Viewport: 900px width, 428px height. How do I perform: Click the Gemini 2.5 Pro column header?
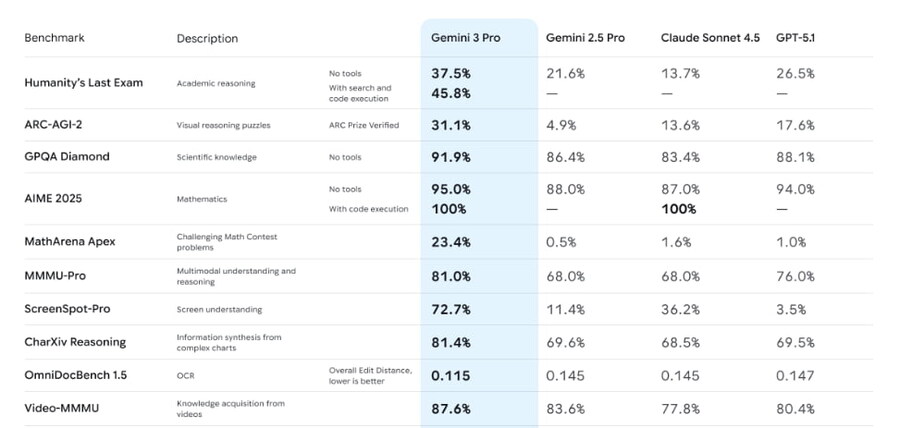point(585,38)
